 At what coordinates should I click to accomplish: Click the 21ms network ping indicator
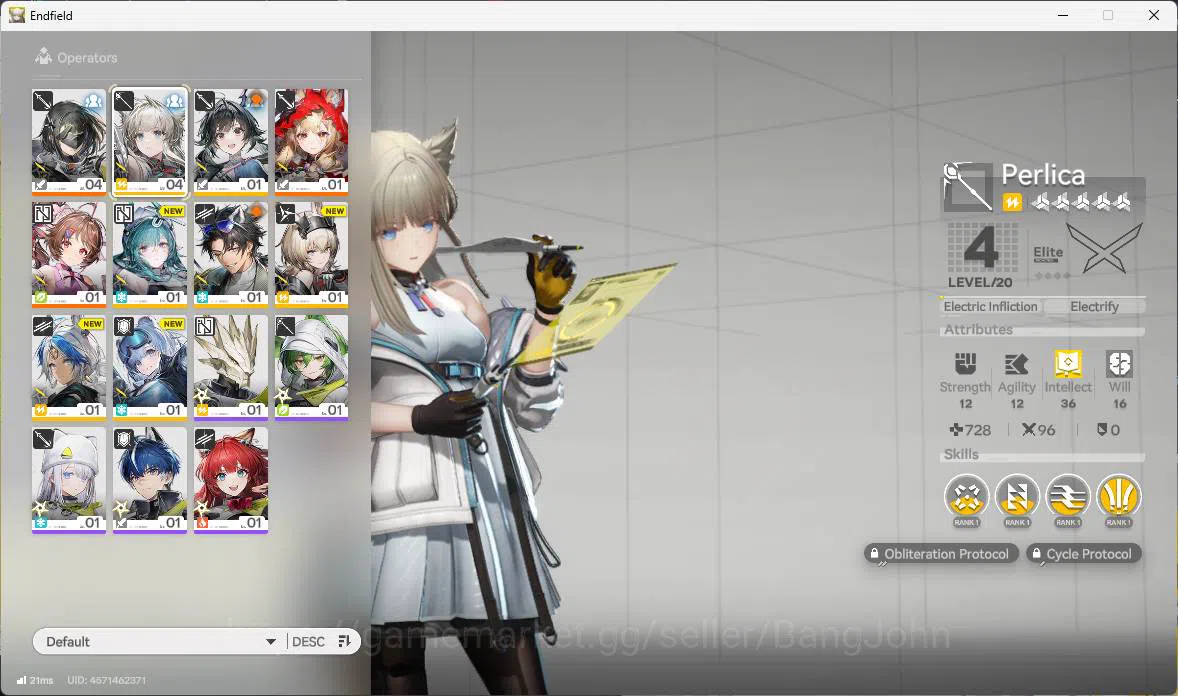[35, 680]
